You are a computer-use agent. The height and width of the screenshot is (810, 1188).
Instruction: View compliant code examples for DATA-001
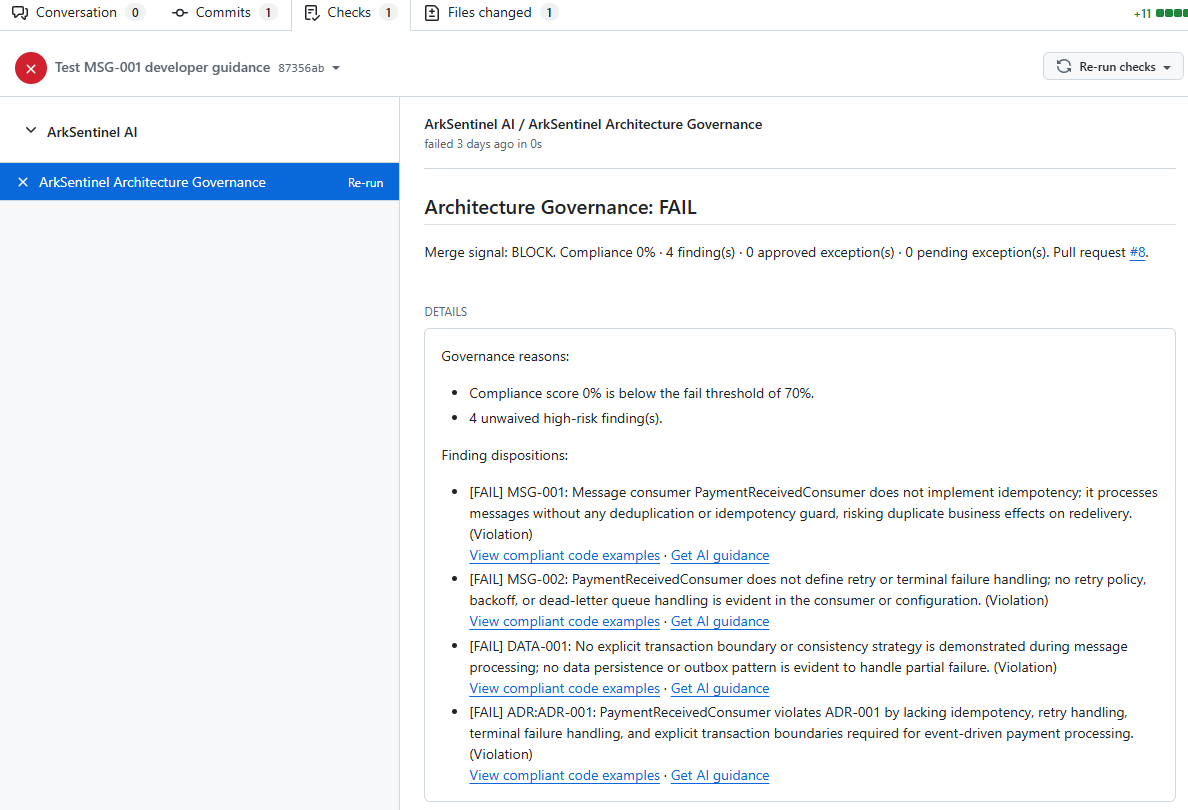(x=564, y=689)
